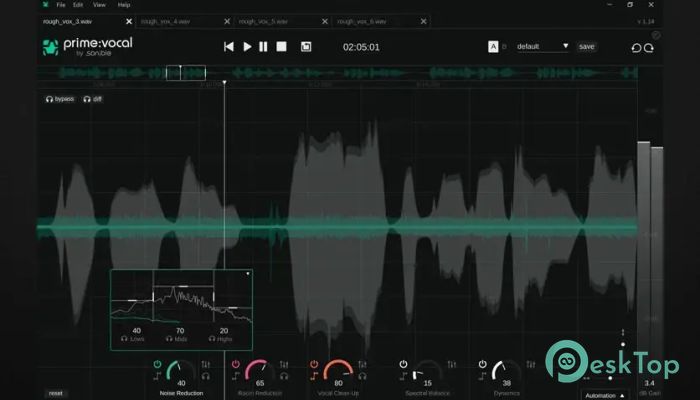Click the undo arrow icon
Screen dimensions: 700x400
coord(636,47)
